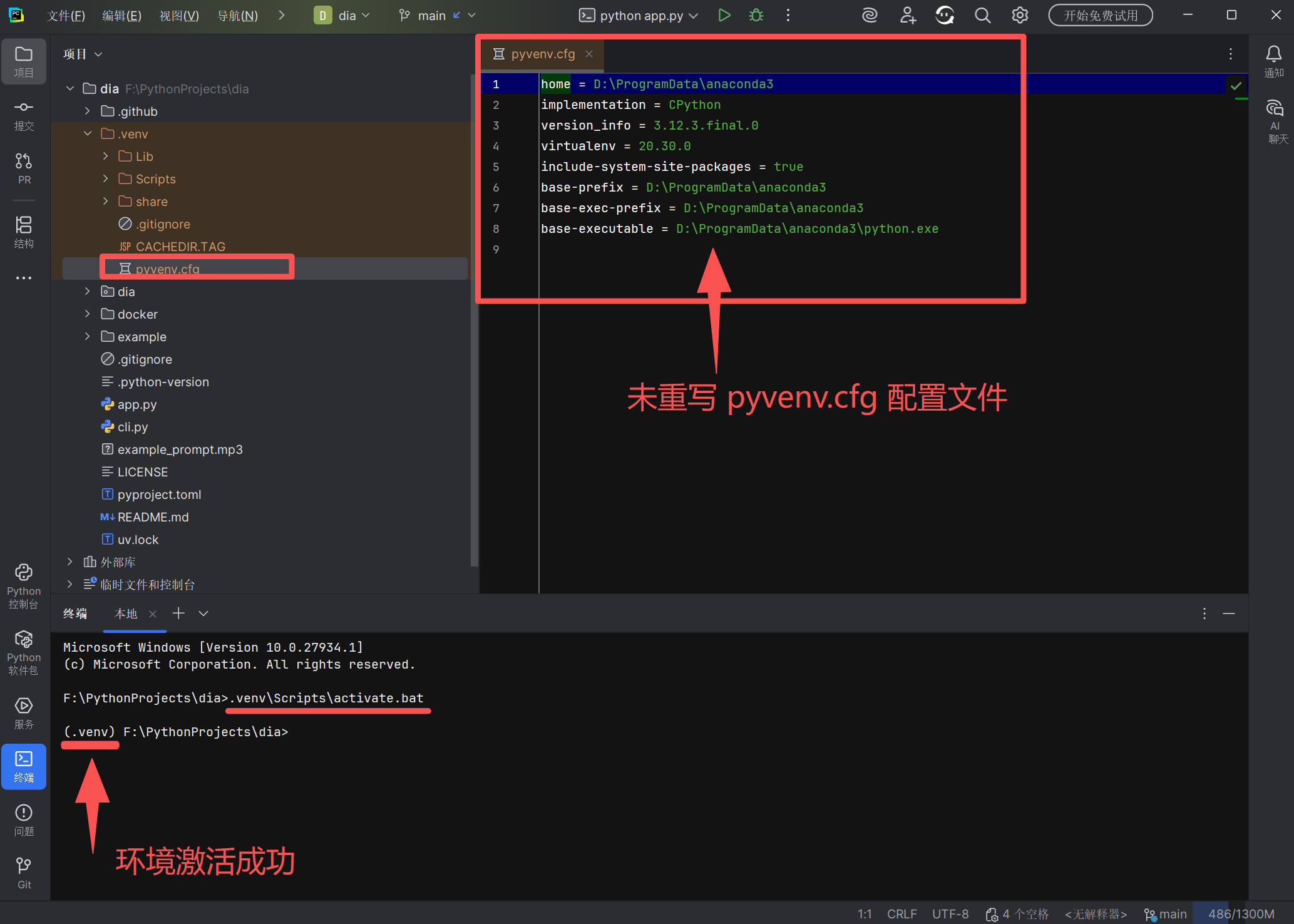Expand the Scripts folder

click(x=105, y=179)
